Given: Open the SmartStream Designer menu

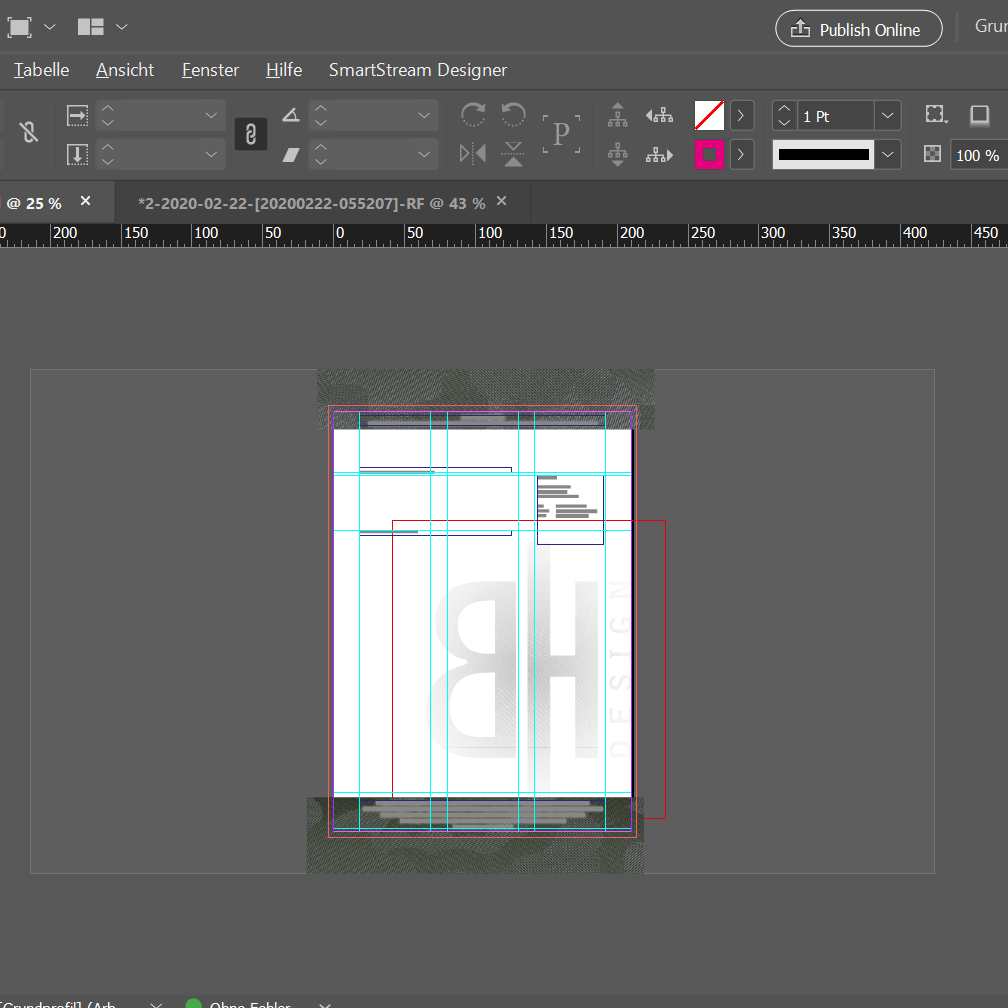Looking at the screenshot, I should click(417, 70).
